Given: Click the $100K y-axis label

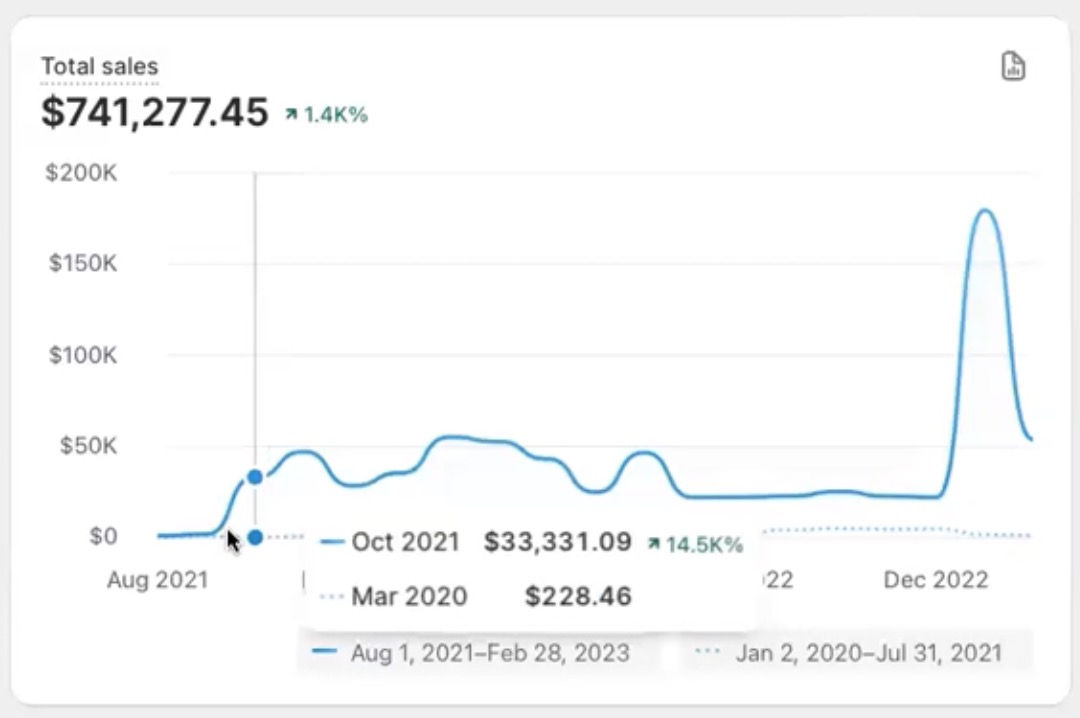Looking at the screenshot, I should [x=81, y=355].
